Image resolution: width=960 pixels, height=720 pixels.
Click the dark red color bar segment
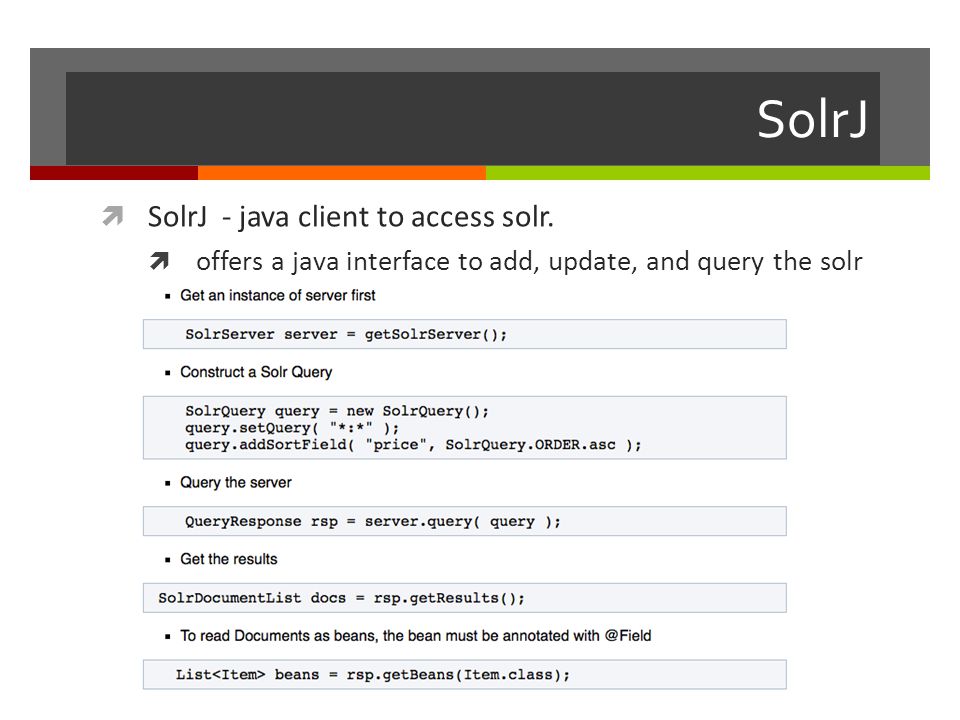tap(114, 173)
